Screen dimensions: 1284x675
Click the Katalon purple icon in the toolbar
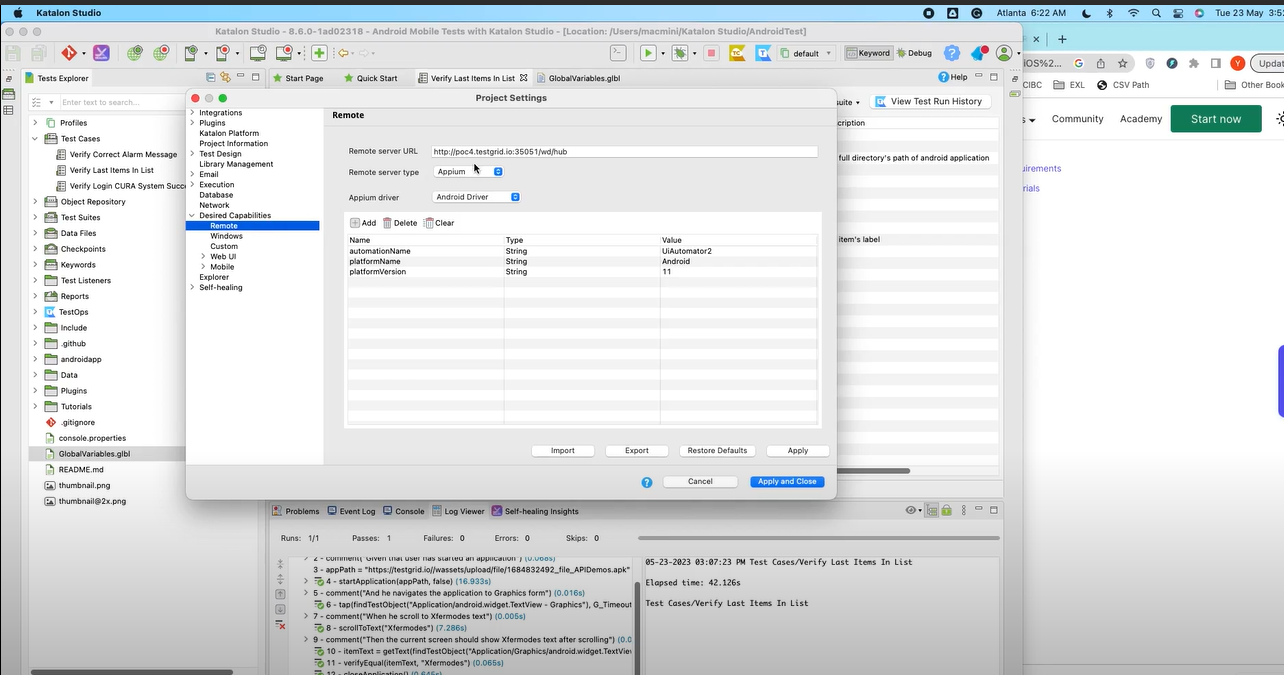[x=100, y=53]
